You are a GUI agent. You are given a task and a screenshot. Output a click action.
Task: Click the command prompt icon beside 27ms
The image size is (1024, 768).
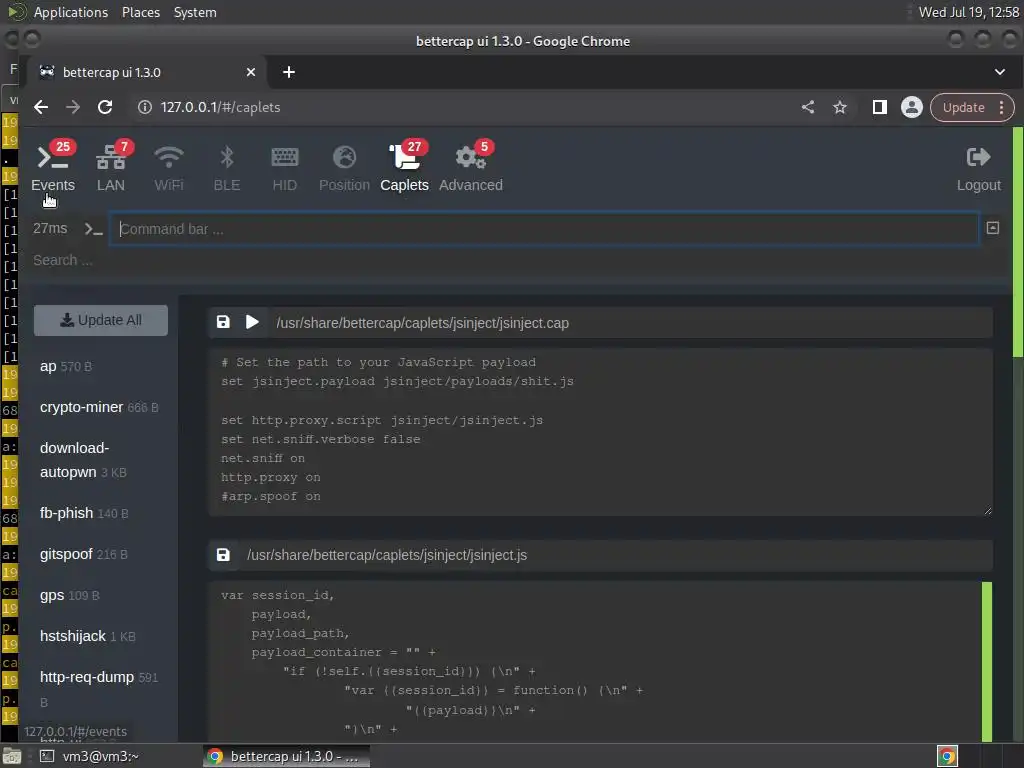pyautogui.click(x=93, y=229)
